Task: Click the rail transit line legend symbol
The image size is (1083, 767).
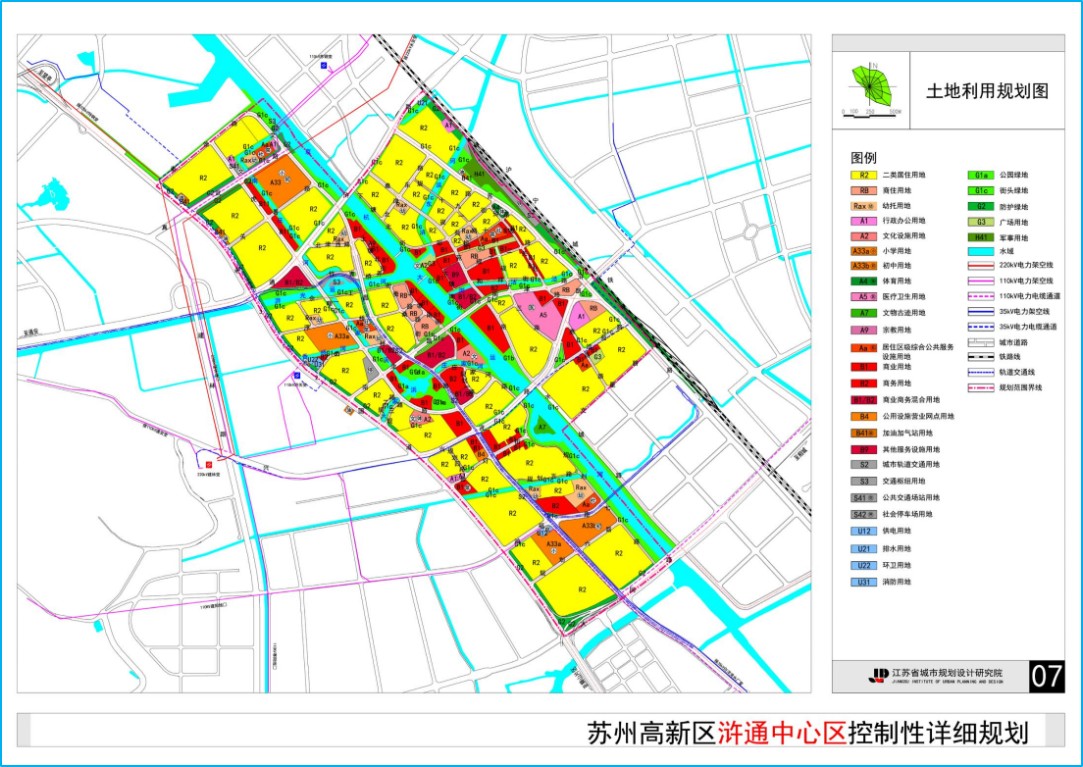Action: pos(981,372)
